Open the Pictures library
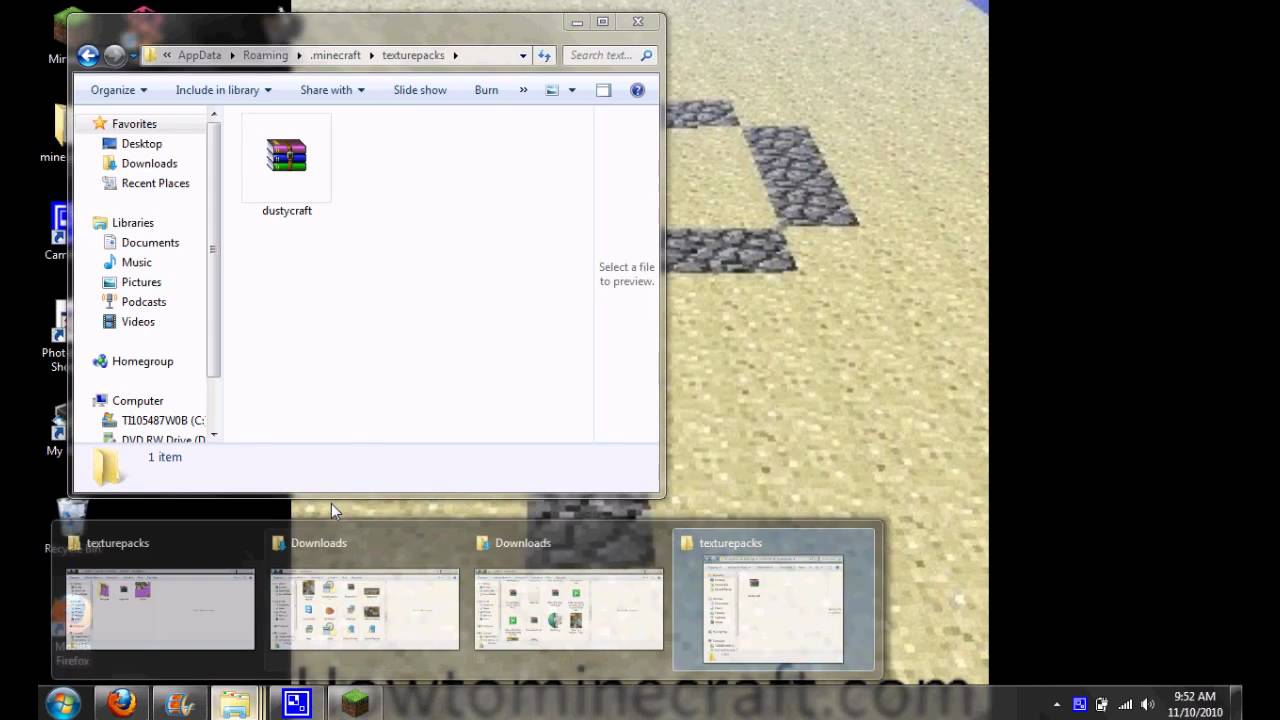The width and height of the screenshot is (1280, 720). pyautogui.click(x=141, y=282)
